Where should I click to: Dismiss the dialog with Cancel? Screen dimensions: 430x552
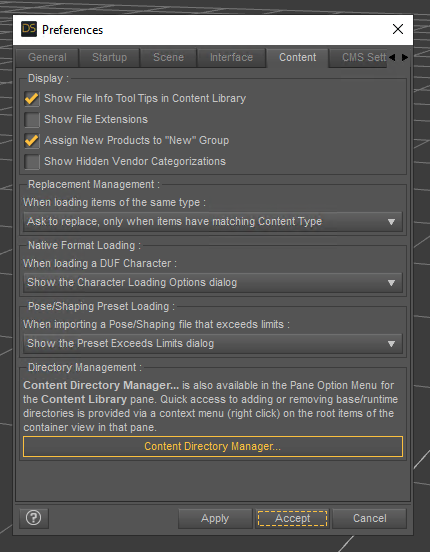click(x=369, y=518)
